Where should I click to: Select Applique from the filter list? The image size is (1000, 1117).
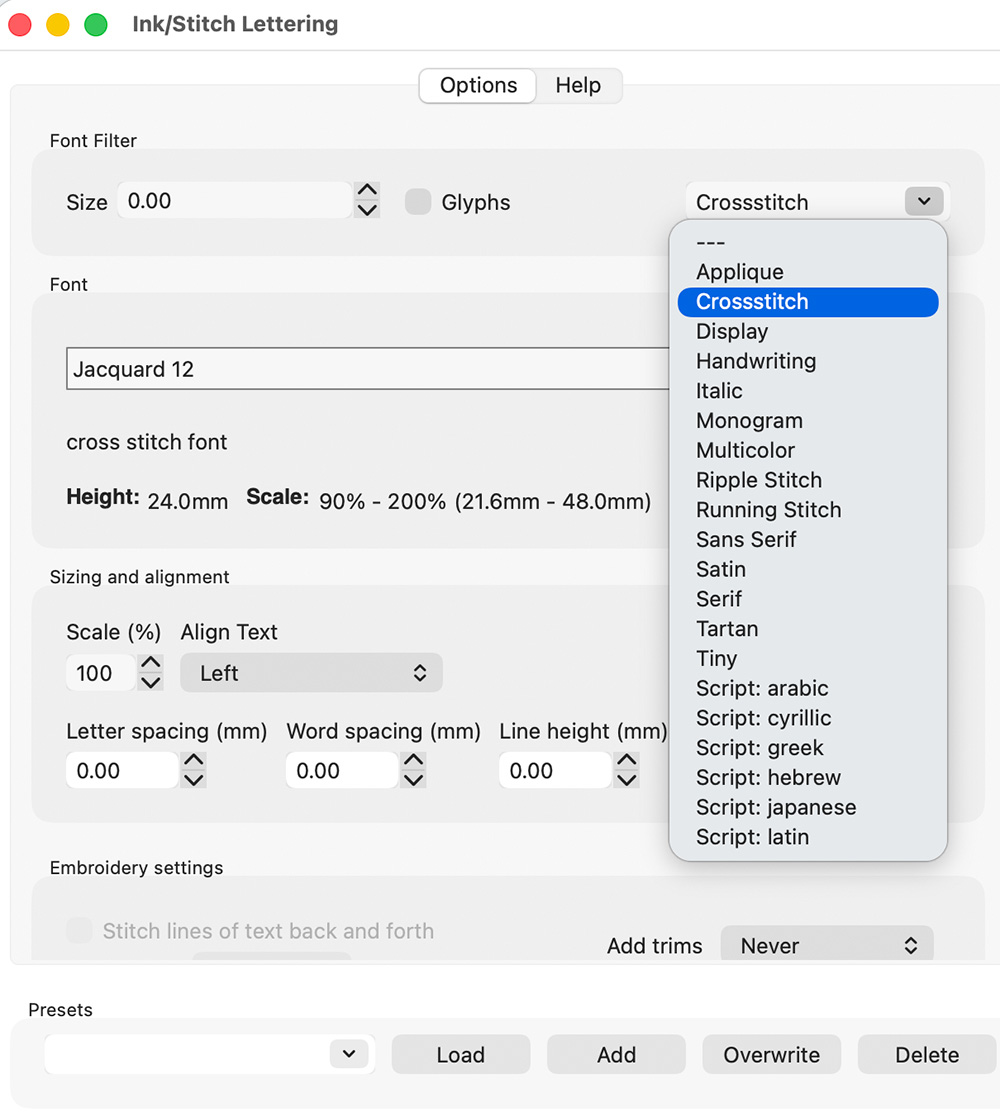[808, 271]
